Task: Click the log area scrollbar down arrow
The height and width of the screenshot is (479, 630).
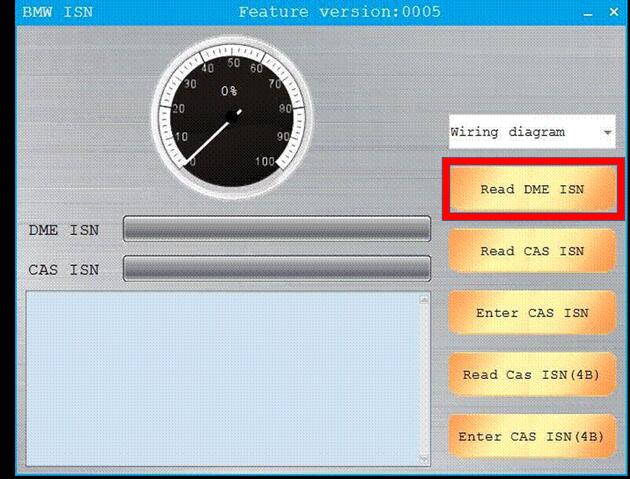Action: [x=424, y=459]
